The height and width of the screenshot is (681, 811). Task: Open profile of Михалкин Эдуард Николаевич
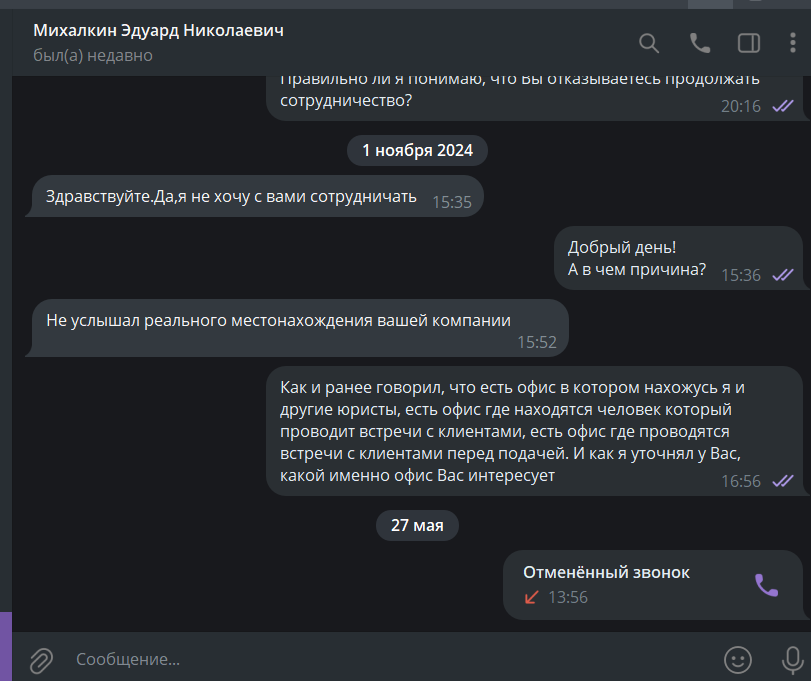tap(158, 31)
